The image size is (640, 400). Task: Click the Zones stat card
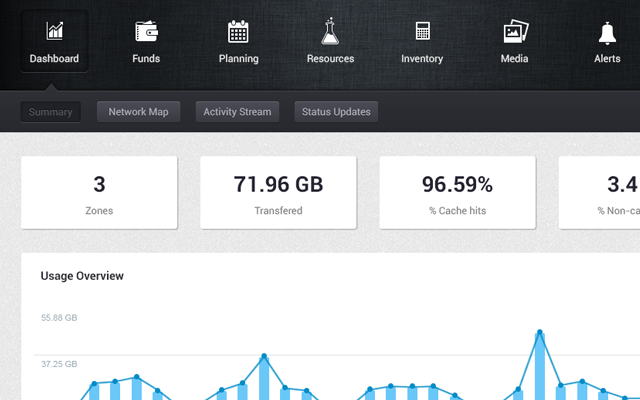point(99,193)
